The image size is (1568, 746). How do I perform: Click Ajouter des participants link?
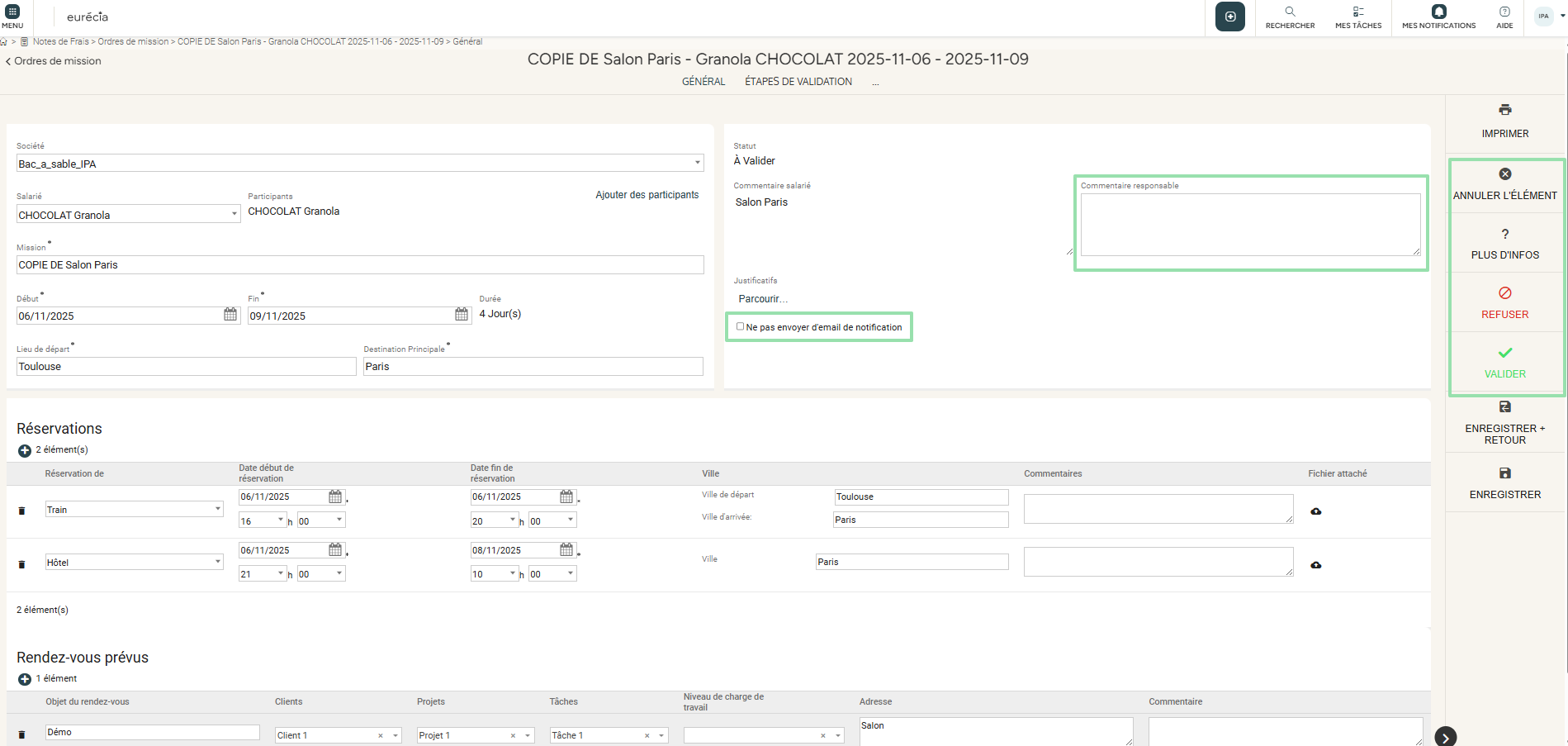pyautogui.click(x=647, y=195)
